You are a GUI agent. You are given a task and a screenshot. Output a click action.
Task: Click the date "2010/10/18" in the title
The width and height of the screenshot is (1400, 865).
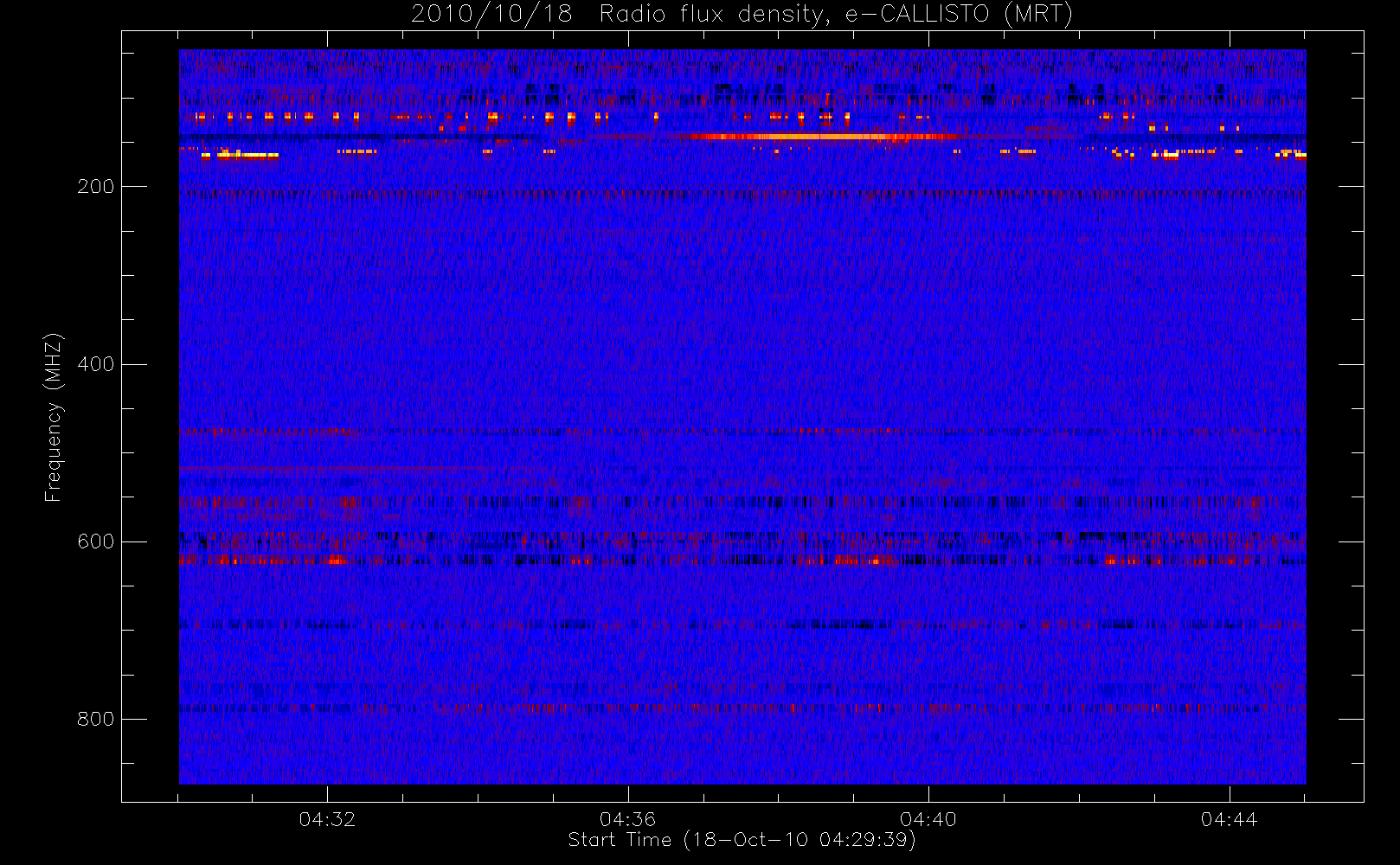click(491, 15)
